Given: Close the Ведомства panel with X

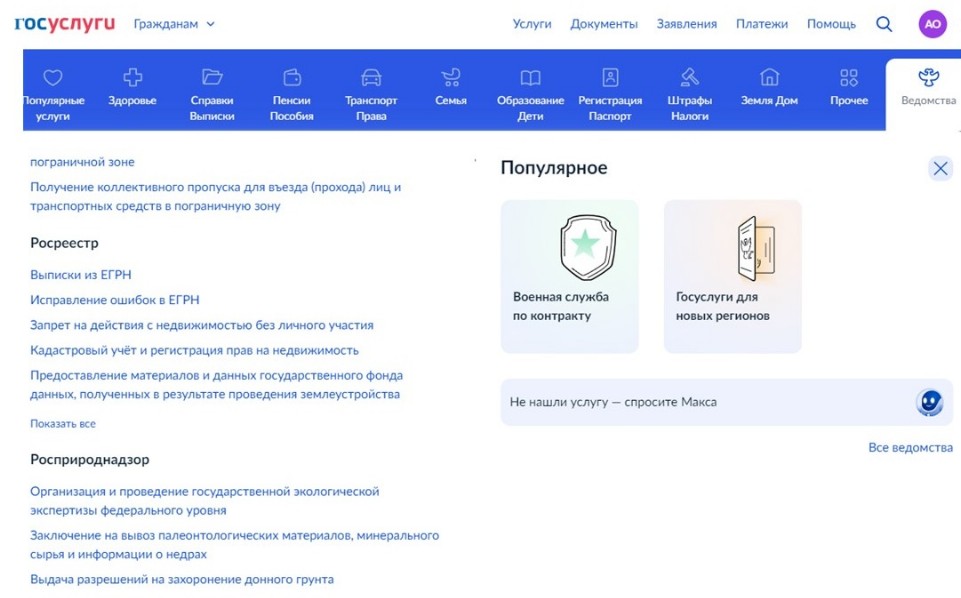Looking at the screenshot, I should click(940, 168).
